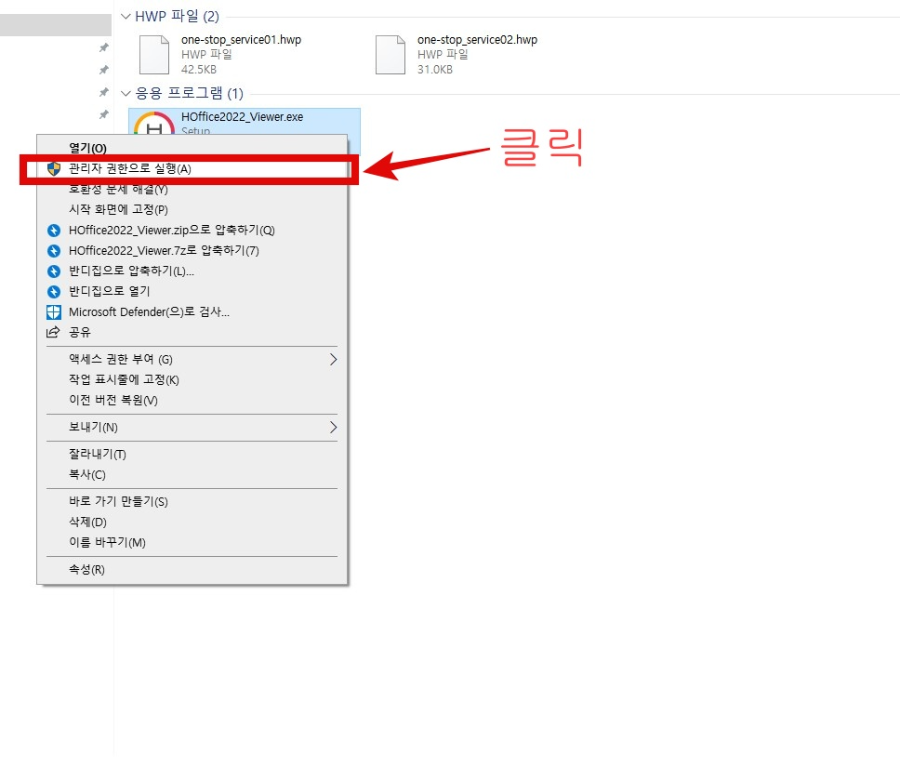Collapse the 응용 프로그램 (1) group

tap(126, 93)
